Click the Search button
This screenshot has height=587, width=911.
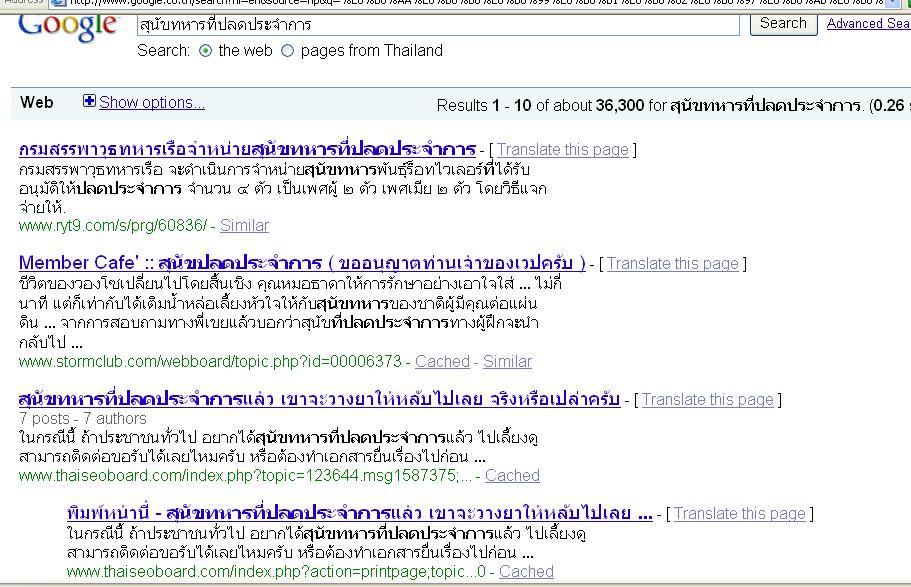tap(783, 23)
